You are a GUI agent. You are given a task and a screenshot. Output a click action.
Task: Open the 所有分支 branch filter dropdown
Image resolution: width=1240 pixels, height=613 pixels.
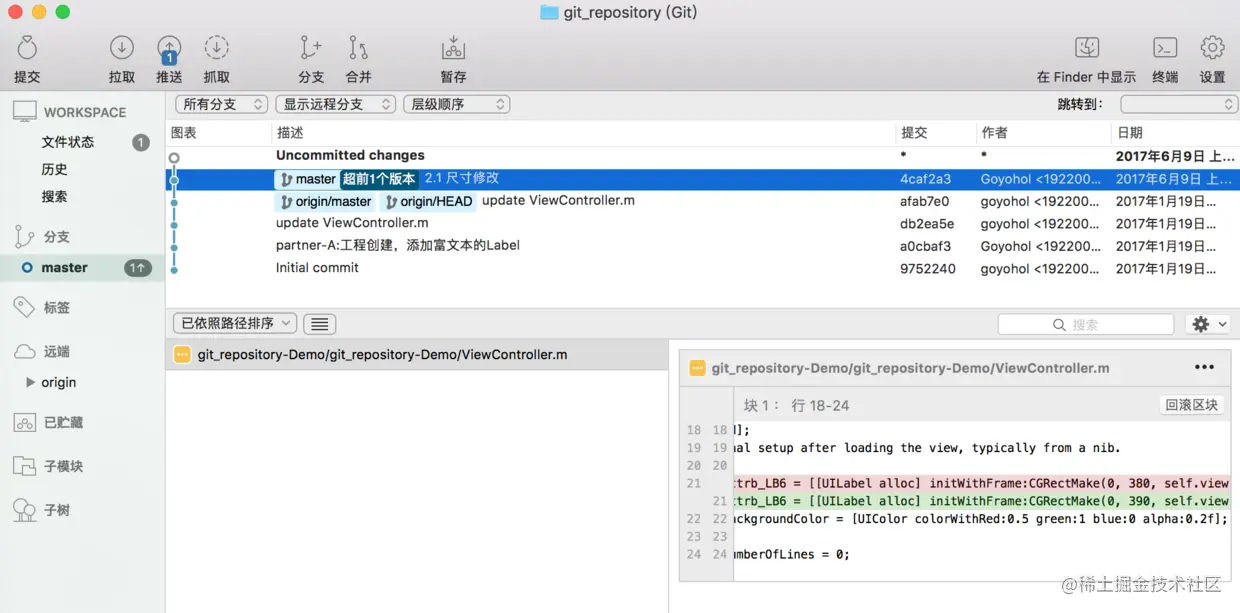tap(222, 104)
